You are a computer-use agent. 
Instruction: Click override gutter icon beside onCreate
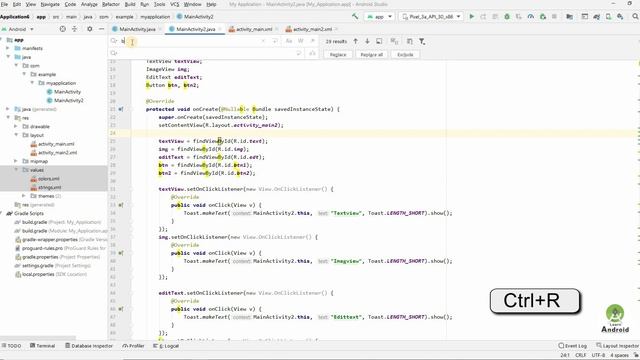pyautogui.click(x=120, y=109)
